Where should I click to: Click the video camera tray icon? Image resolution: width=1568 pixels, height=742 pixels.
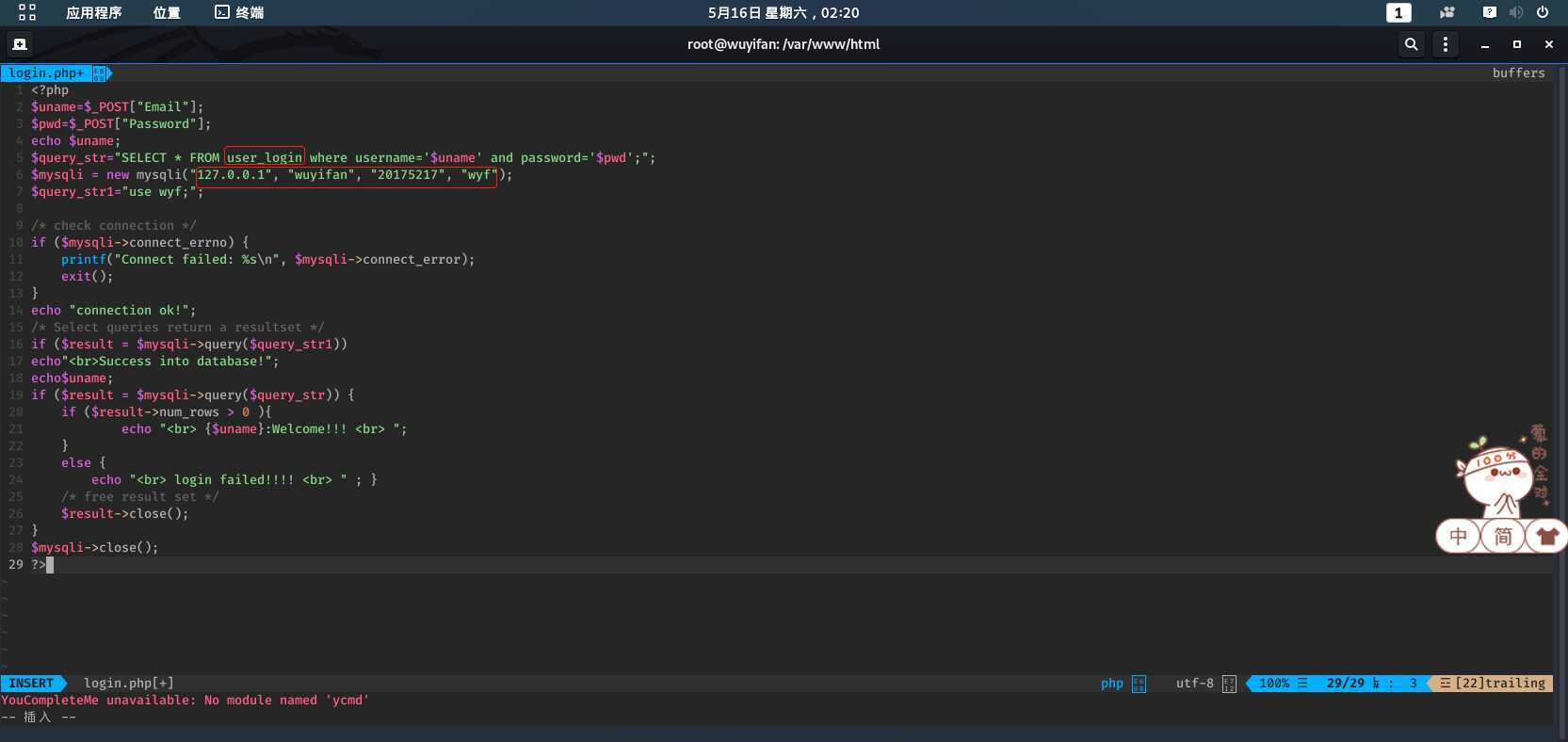point(1447,12)
